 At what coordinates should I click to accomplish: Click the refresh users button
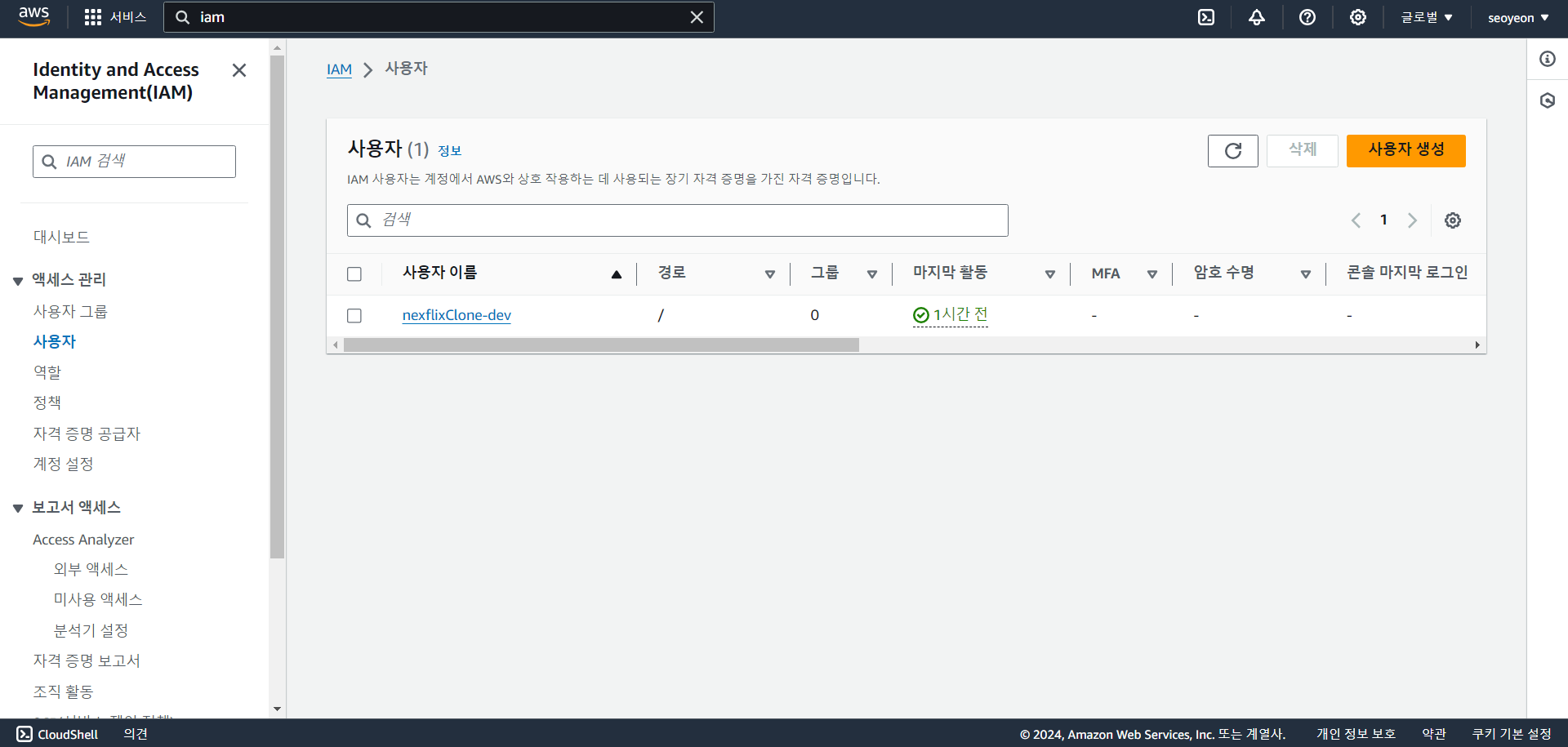[1233, 151]
